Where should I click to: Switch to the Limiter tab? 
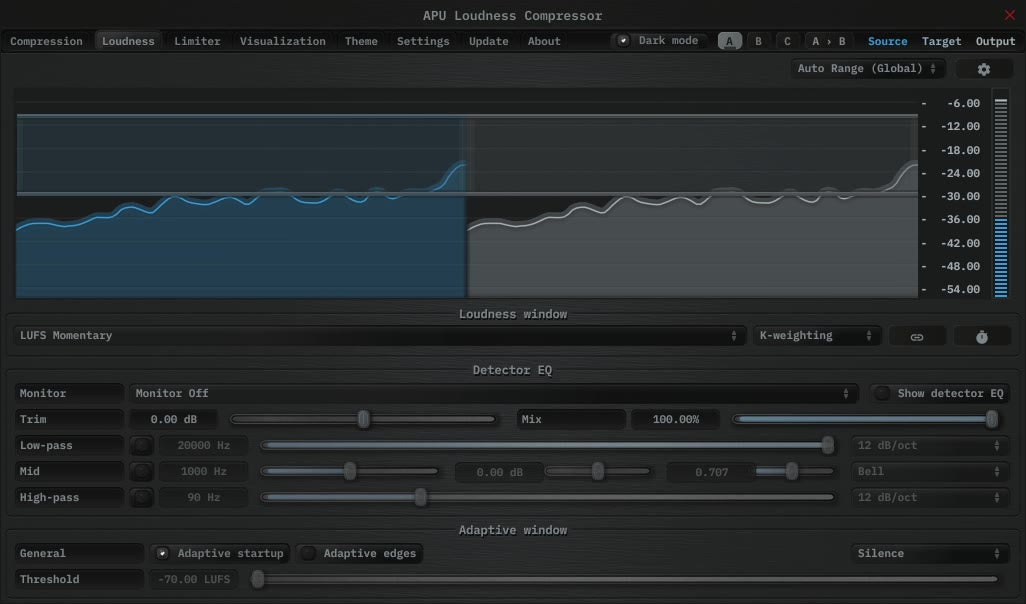click(197, 41)
